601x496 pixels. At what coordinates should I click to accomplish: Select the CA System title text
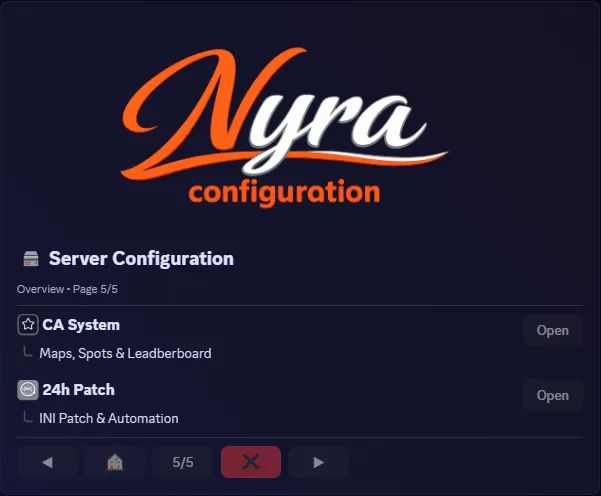[81, 325]
